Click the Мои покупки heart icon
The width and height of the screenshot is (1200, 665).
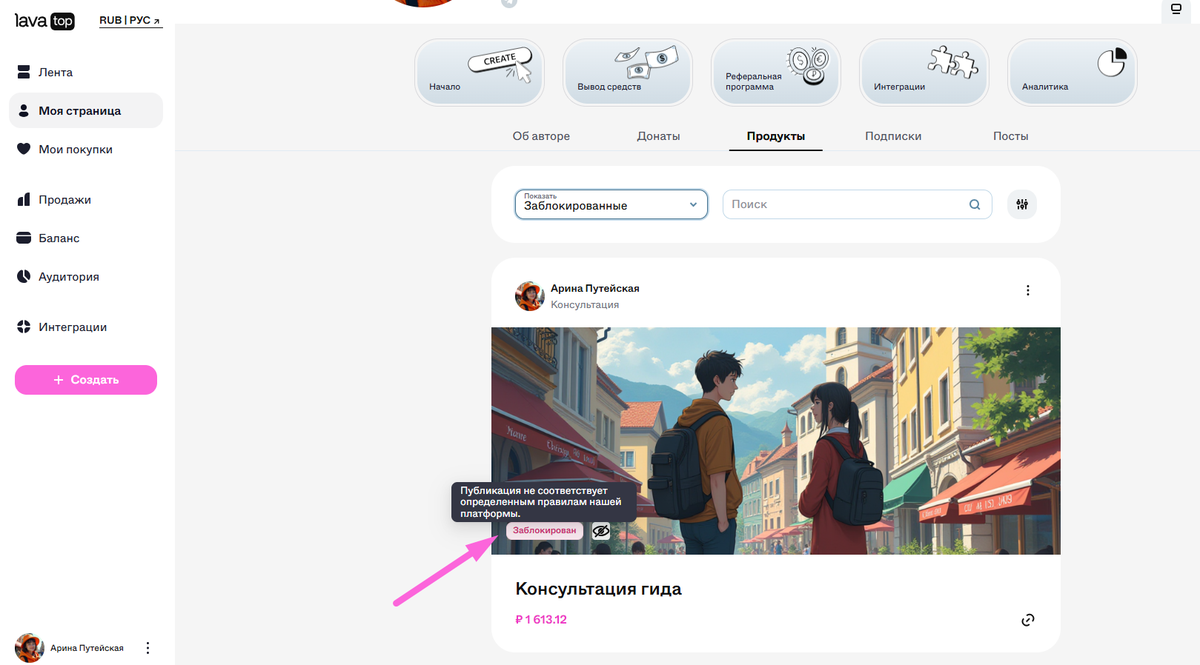[24, 149]
